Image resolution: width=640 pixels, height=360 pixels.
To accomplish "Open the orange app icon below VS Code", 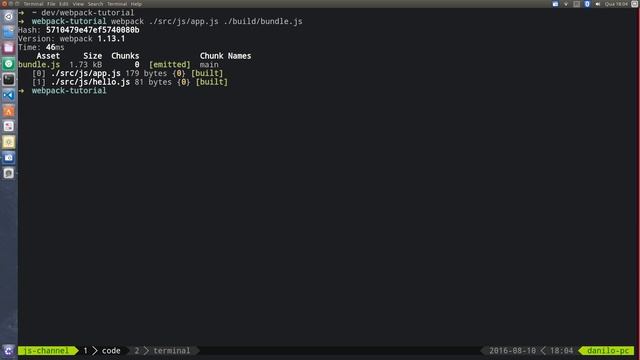I will point(9,111).
